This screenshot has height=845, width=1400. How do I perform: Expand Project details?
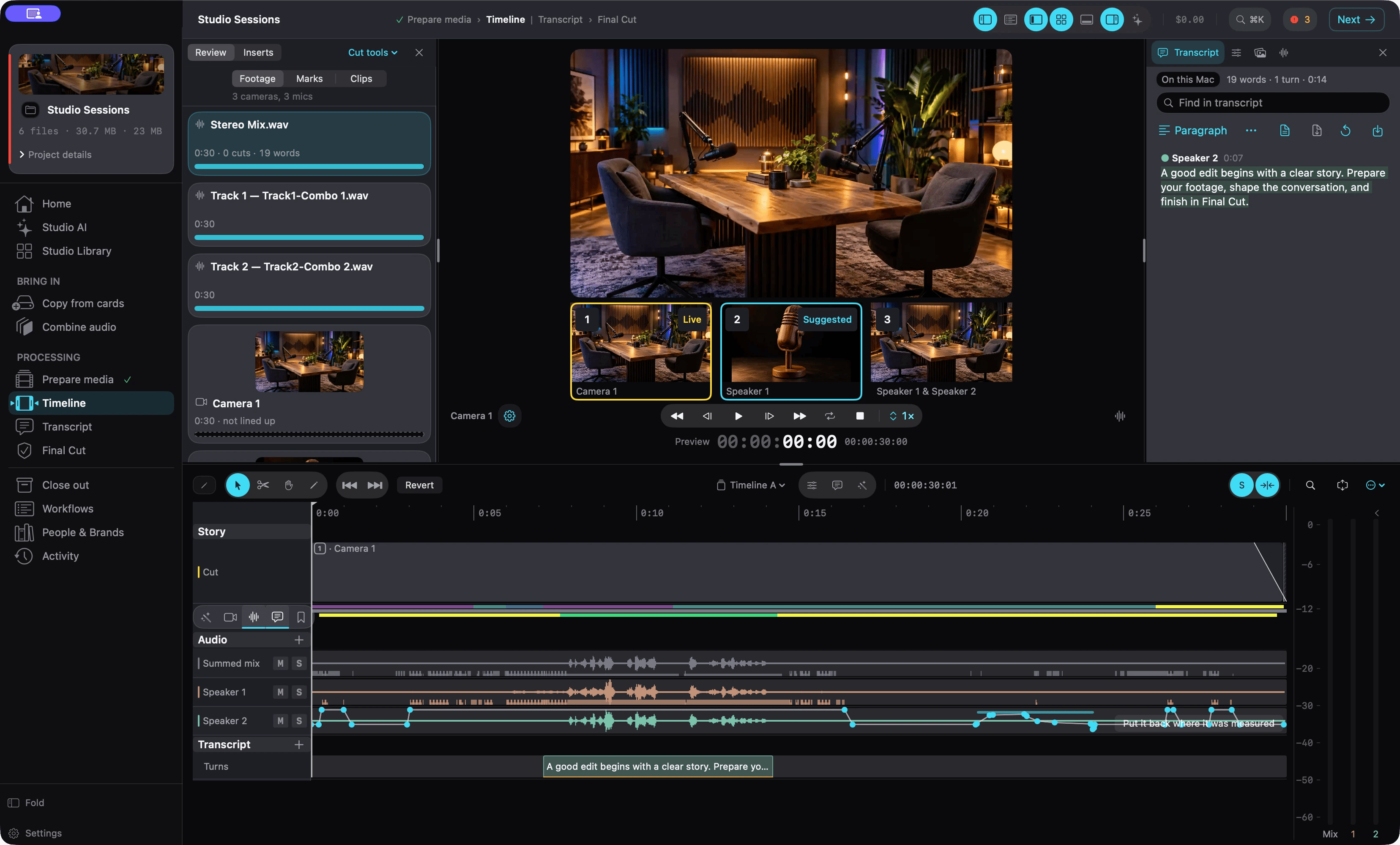[x=55, y=155]
